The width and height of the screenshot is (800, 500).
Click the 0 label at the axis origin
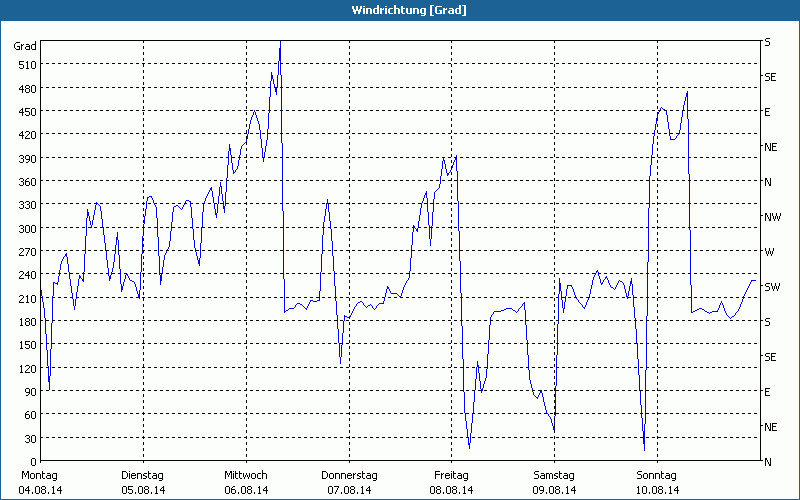tap(34, 462)
